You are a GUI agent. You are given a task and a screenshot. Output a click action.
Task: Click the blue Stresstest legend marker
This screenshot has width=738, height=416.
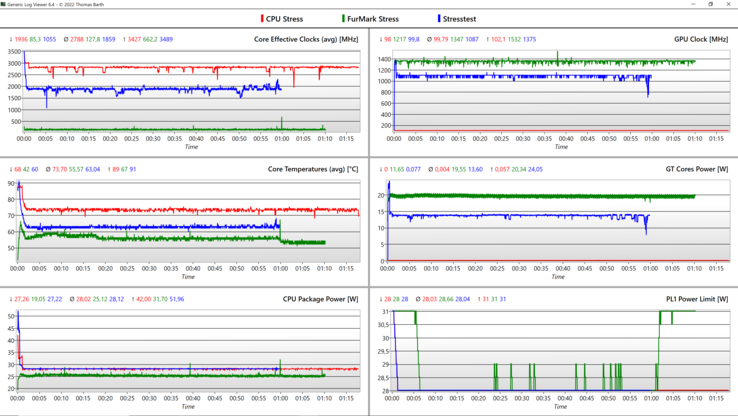(438, 19)
